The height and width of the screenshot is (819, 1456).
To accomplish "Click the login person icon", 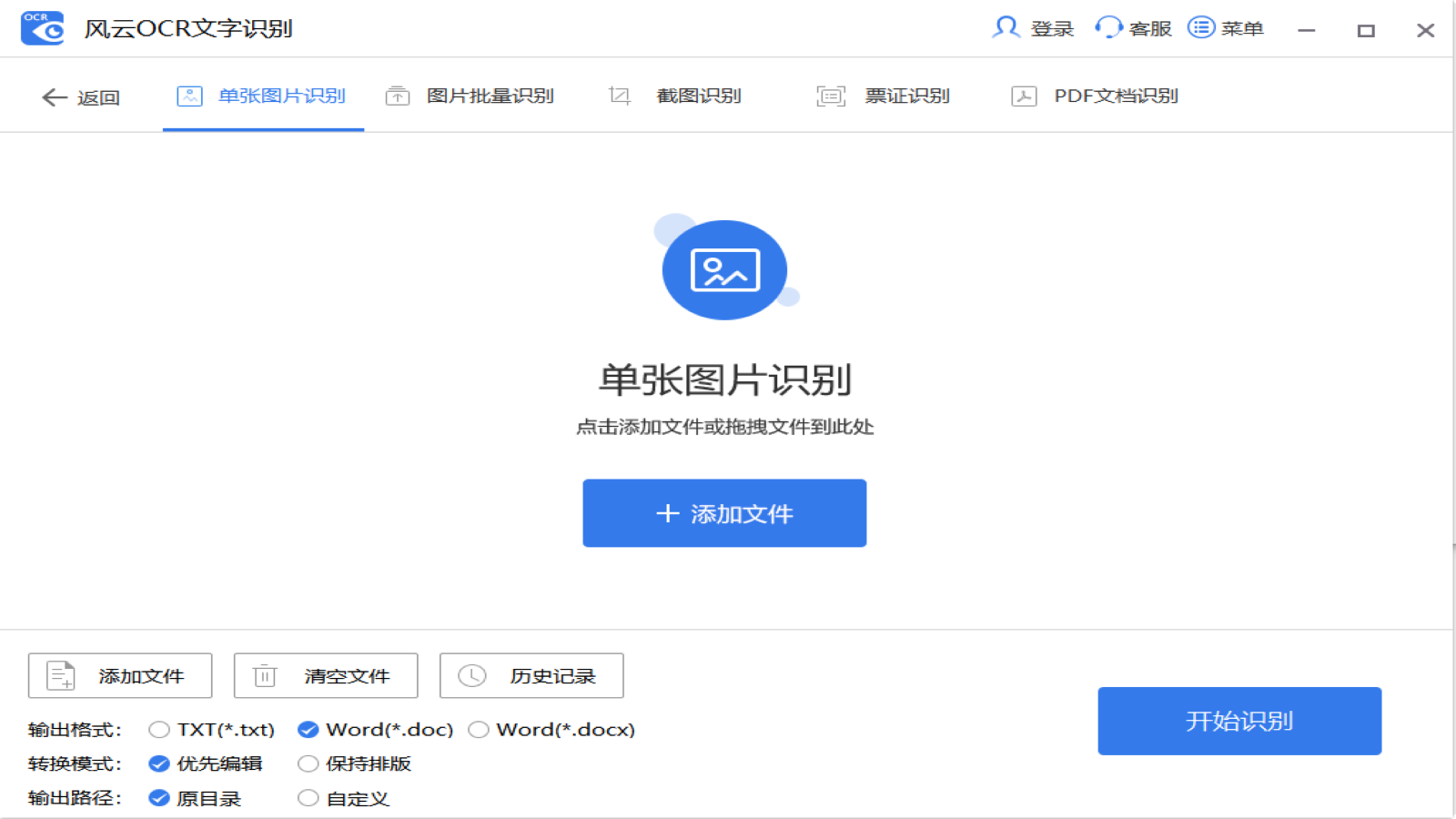I will point(1006,28).
